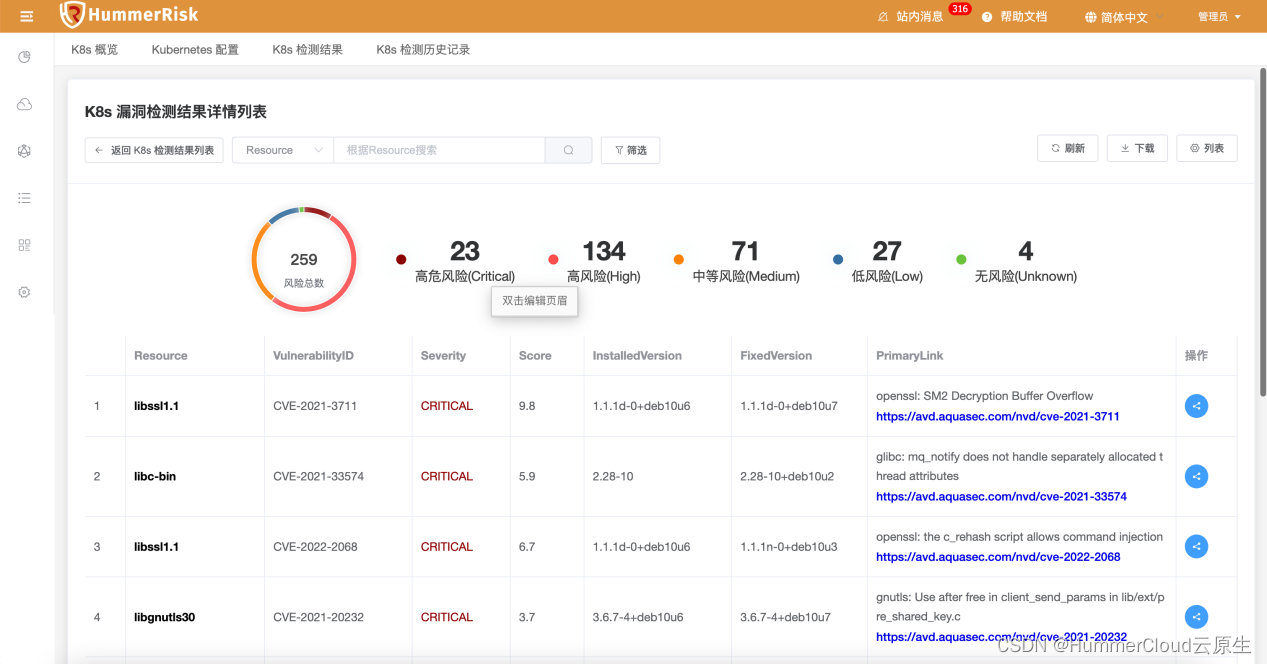Viewport: 1267px width, 664px height.
Task: Click the score 9.8 cell
Action: [527, 406]
